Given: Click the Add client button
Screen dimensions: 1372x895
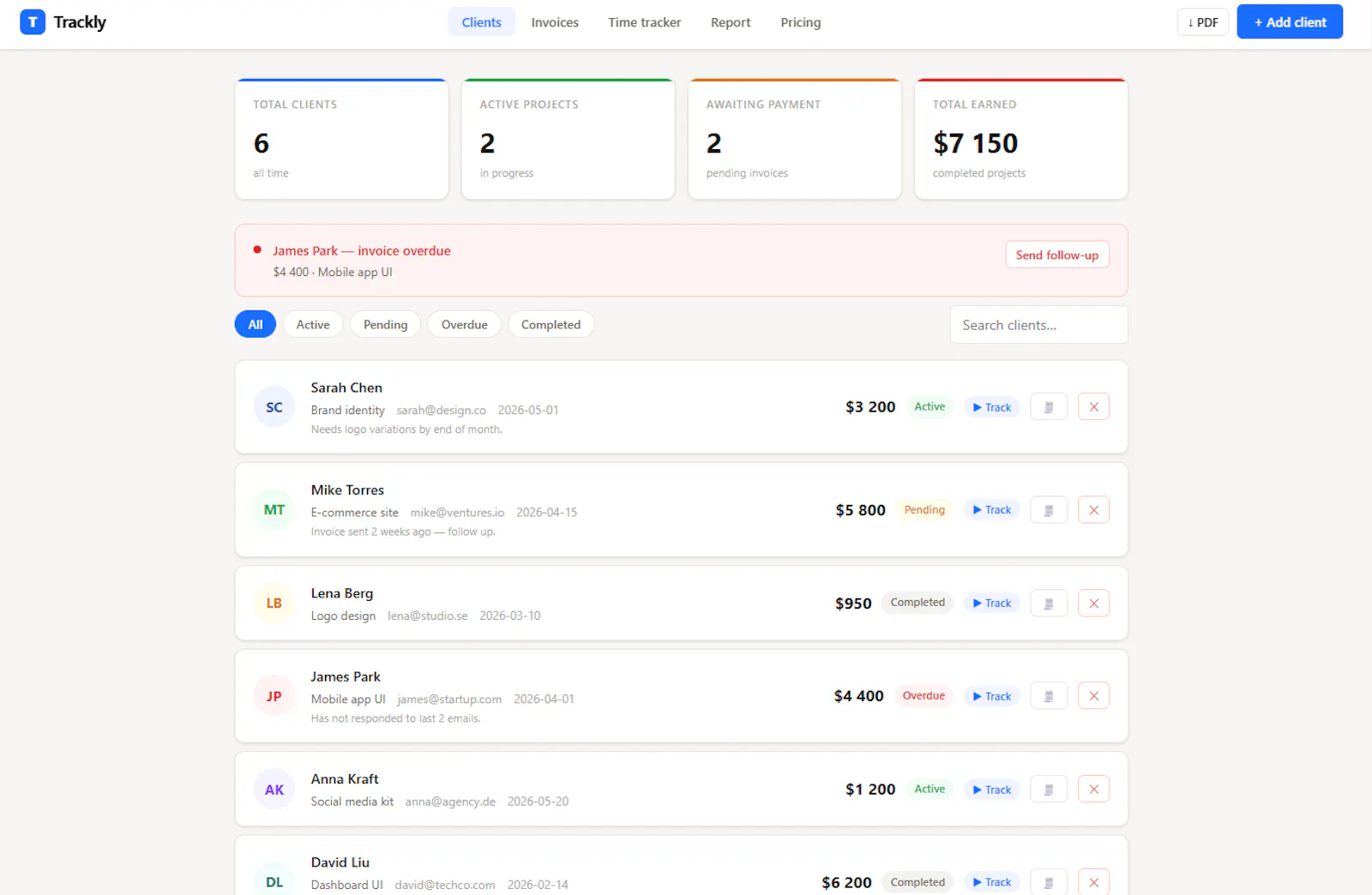Looking at the screenshot, I should [1290, 22].
